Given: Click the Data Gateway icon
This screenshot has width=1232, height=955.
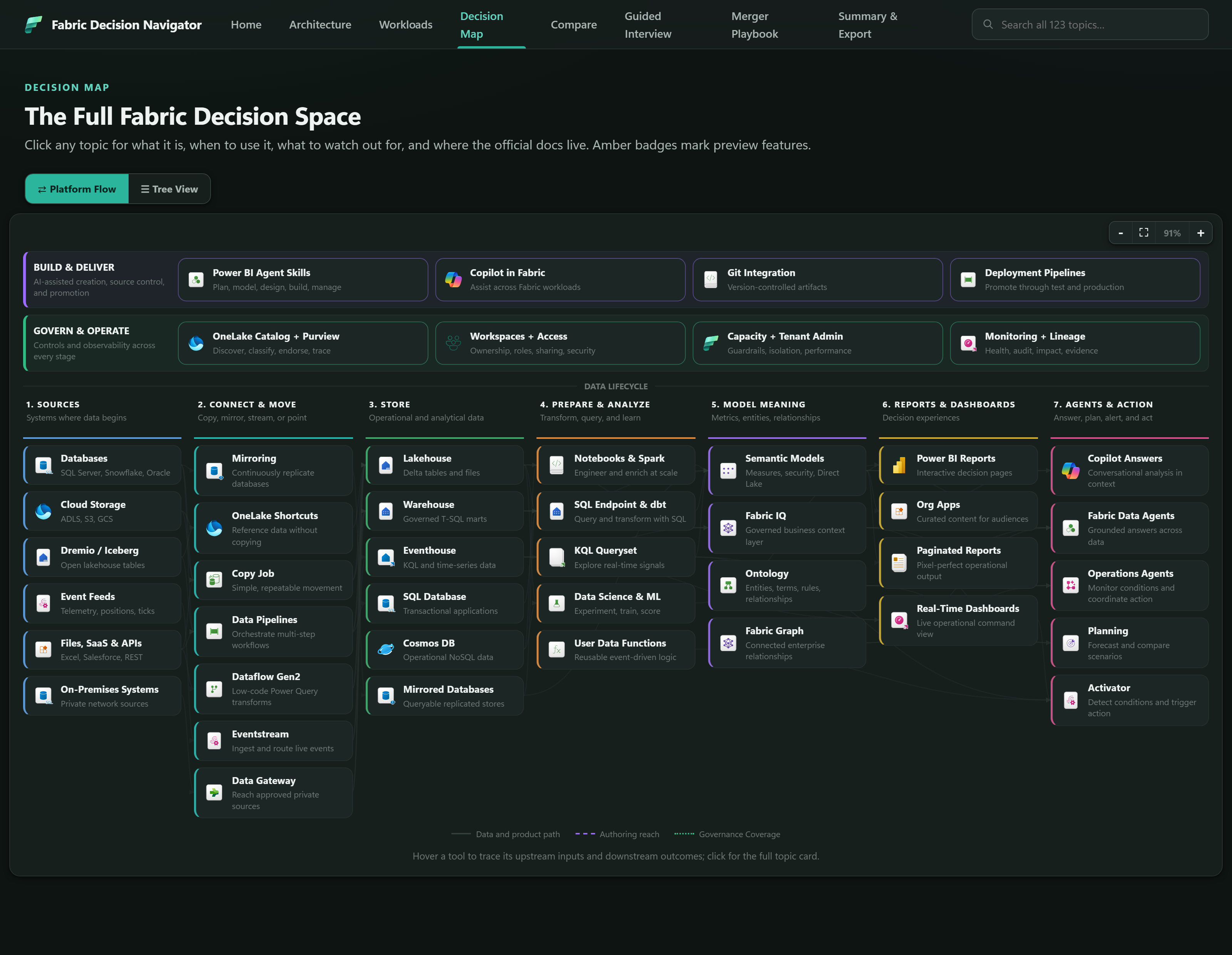Looking at the screenshot, I should click(214, 792).
